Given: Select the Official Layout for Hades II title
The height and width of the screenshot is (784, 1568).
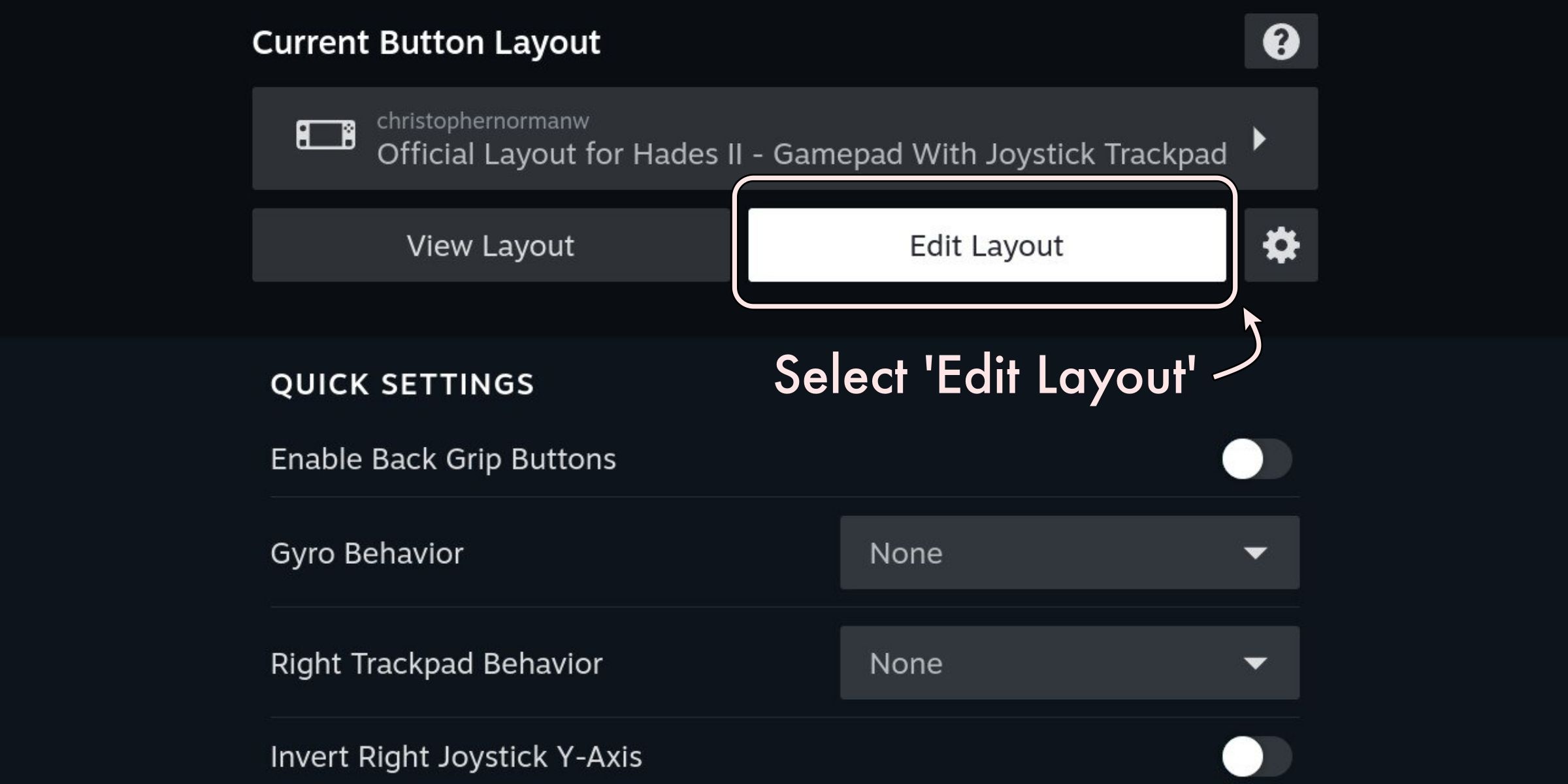Looking at the screenshot, I should [802, 155].
